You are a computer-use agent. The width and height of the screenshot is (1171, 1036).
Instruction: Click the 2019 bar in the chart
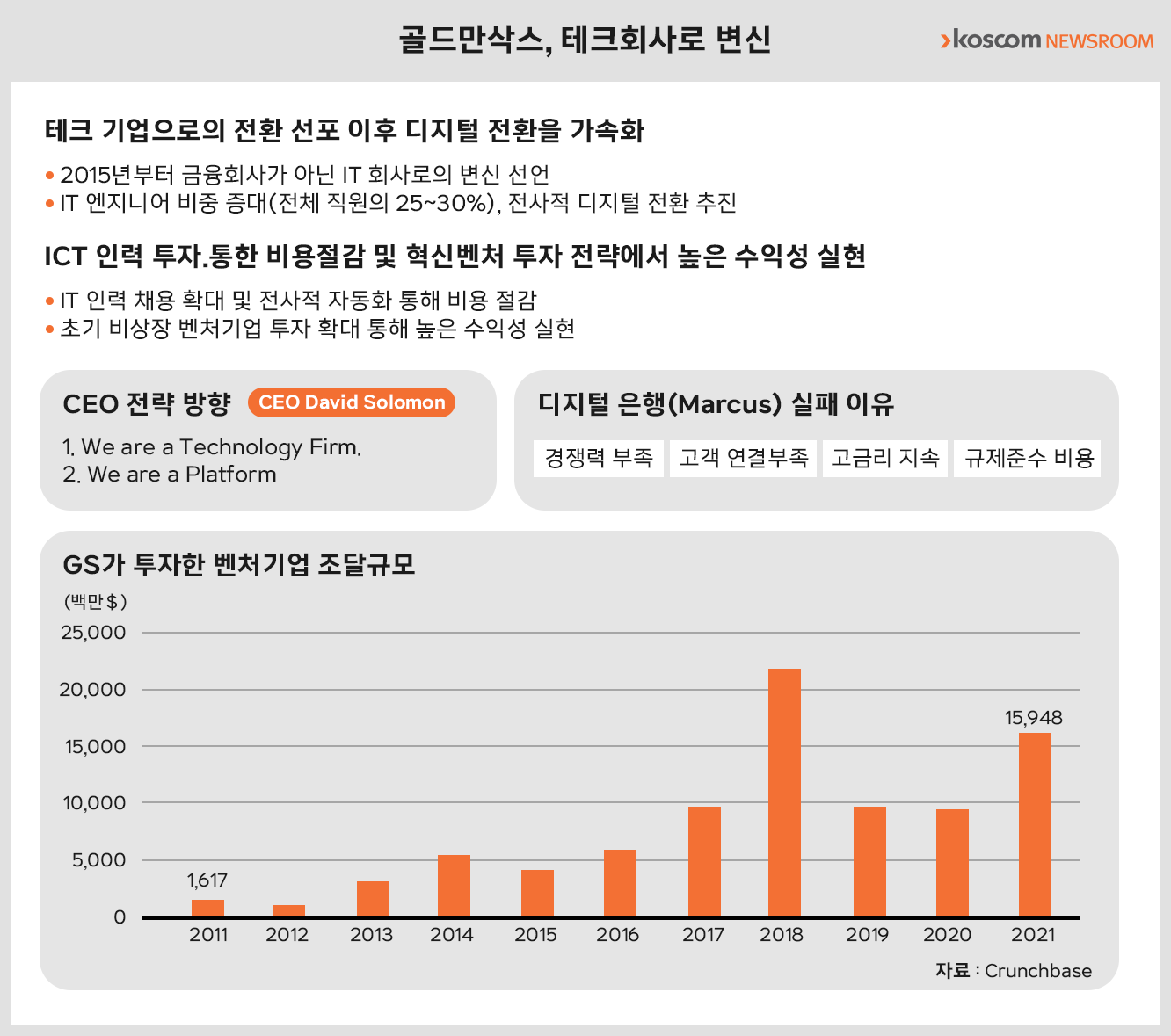click(869, 862)
